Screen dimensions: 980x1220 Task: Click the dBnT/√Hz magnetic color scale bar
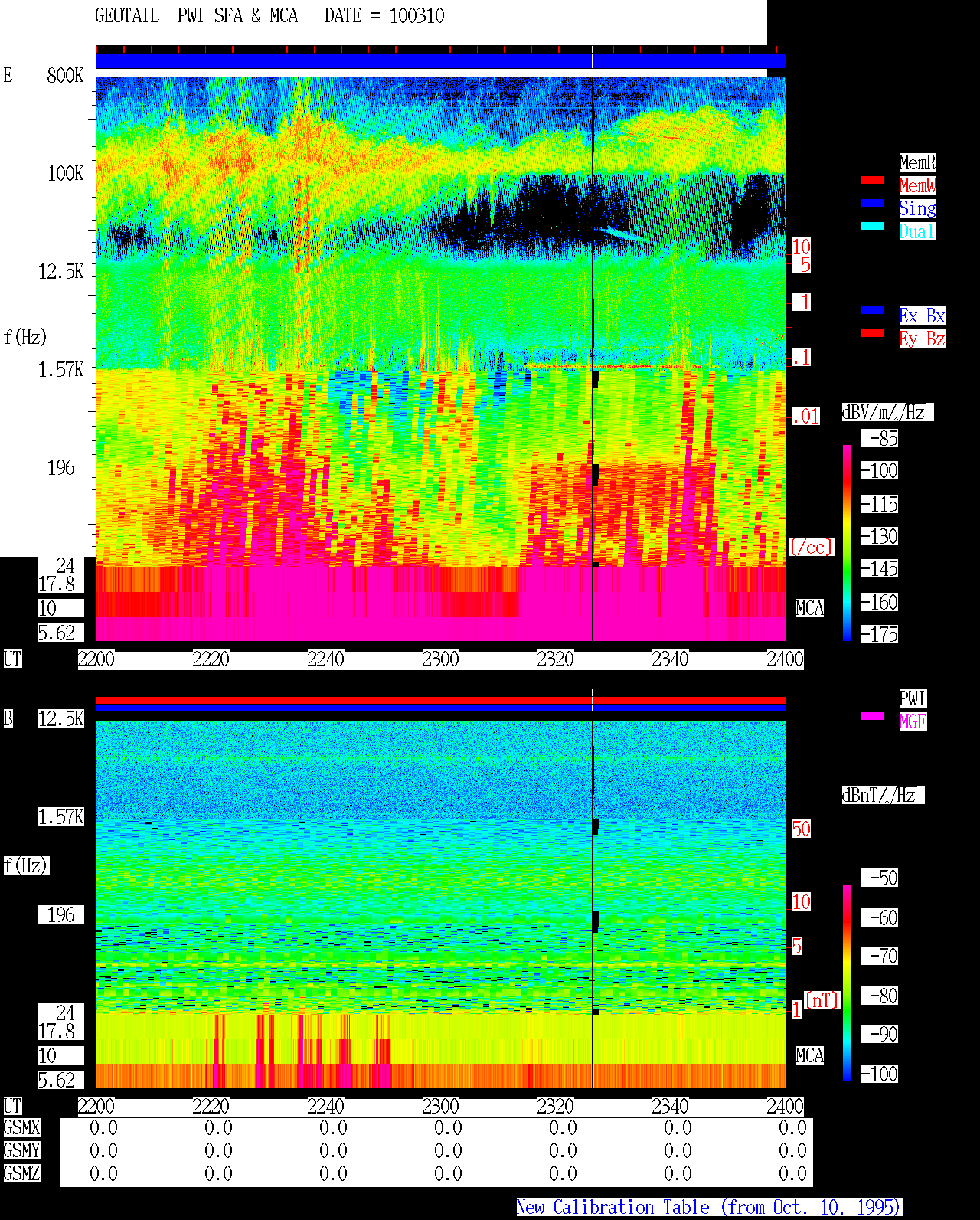tap(847, 983)
